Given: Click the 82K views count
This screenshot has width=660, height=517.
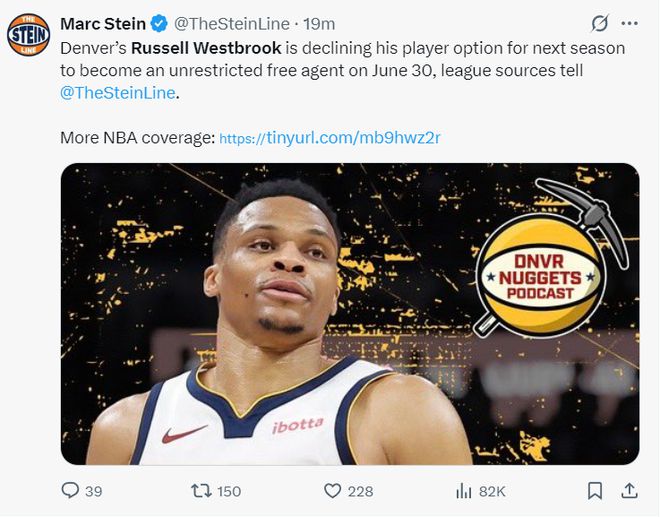Looking at the screenshot, I should click(x=492, y=491).
